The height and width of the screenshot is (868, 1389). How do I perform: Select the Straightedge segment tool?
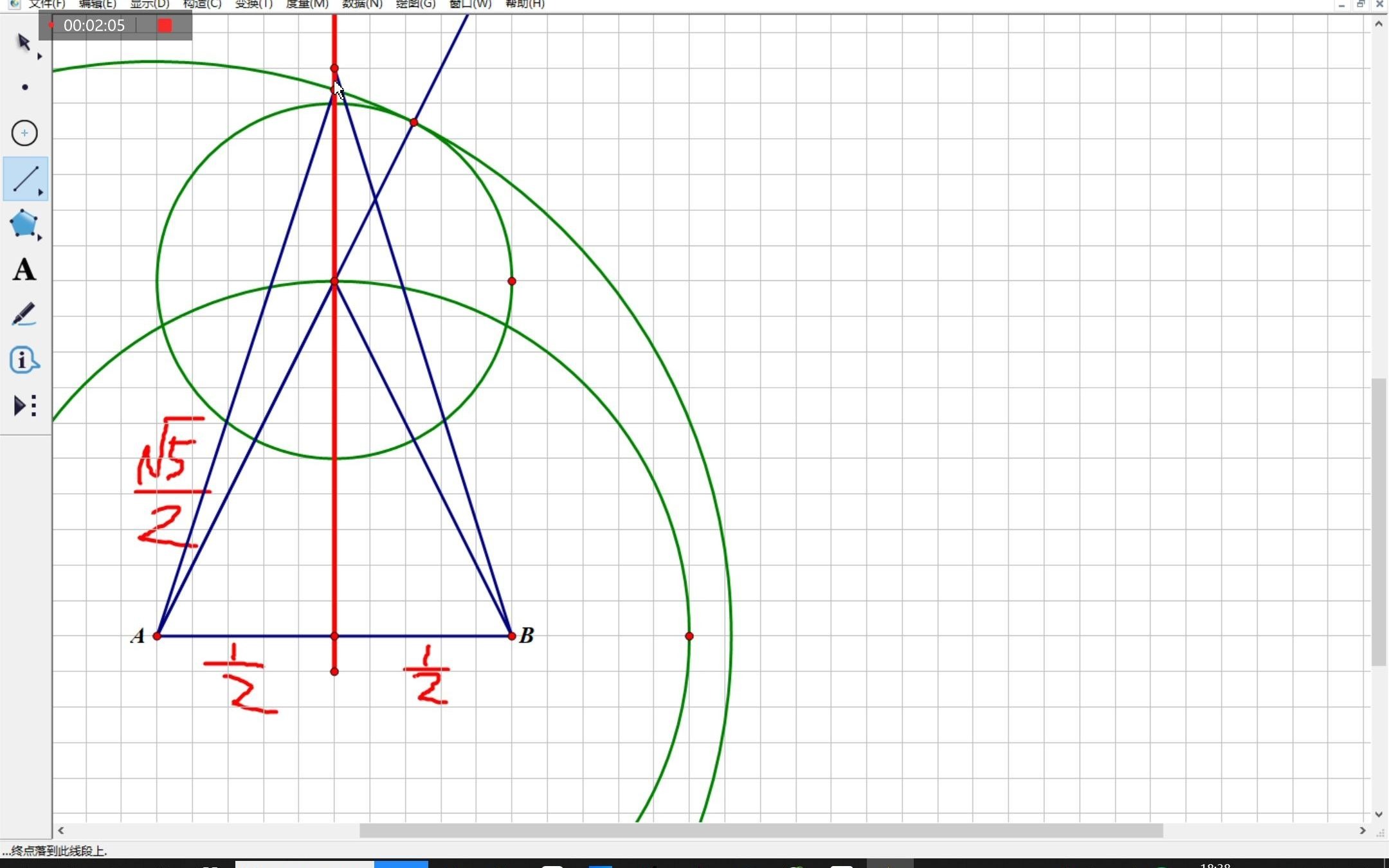(24, 179)
